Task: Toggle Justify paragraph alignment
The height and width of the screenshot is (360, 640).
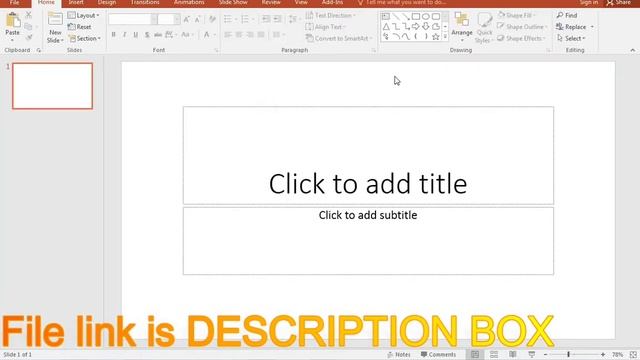Action: click(261, 35)
